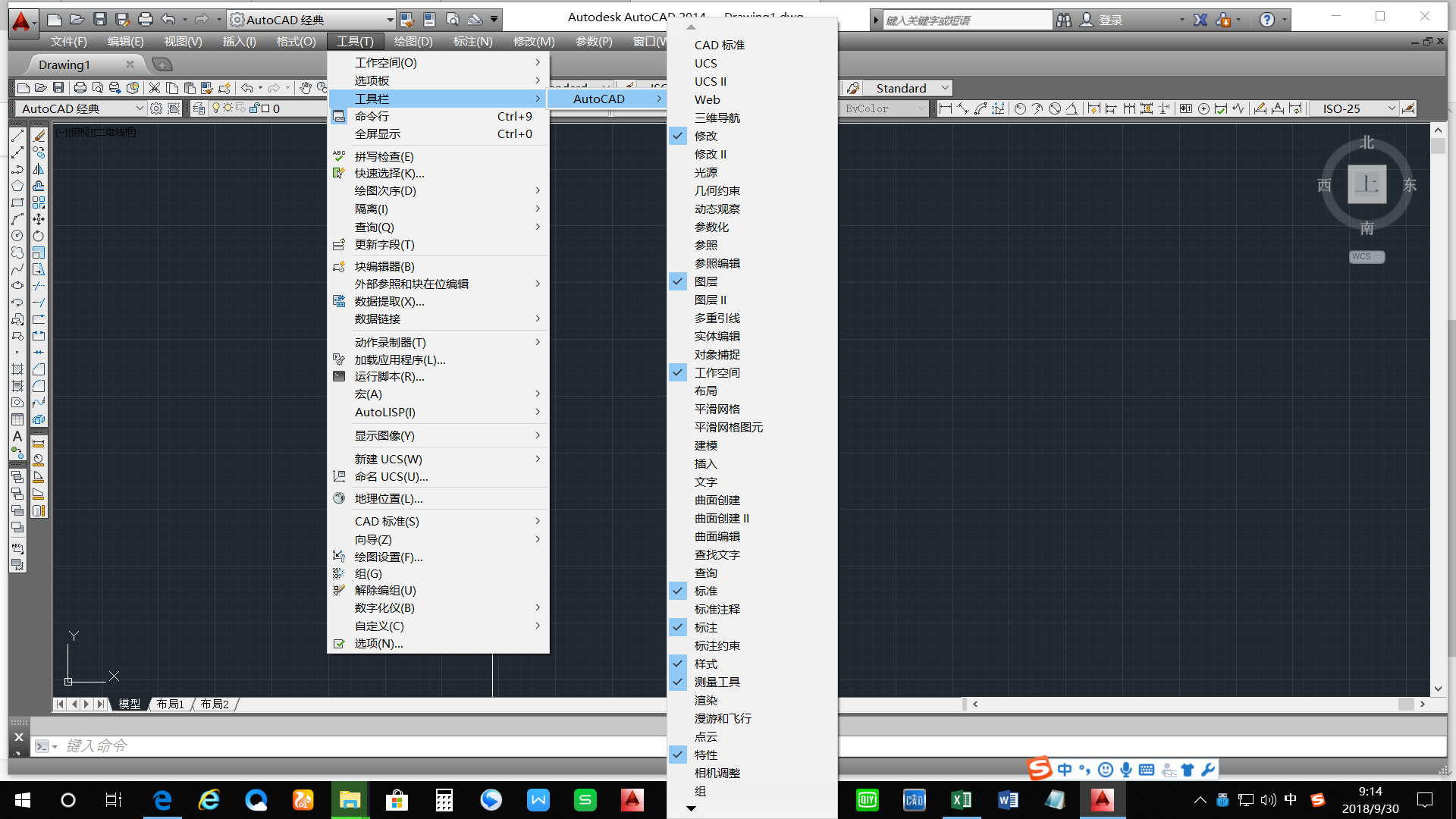The image size is (1456, 819).
Task: Select the Circle draw tool
Action: [17, 236]
